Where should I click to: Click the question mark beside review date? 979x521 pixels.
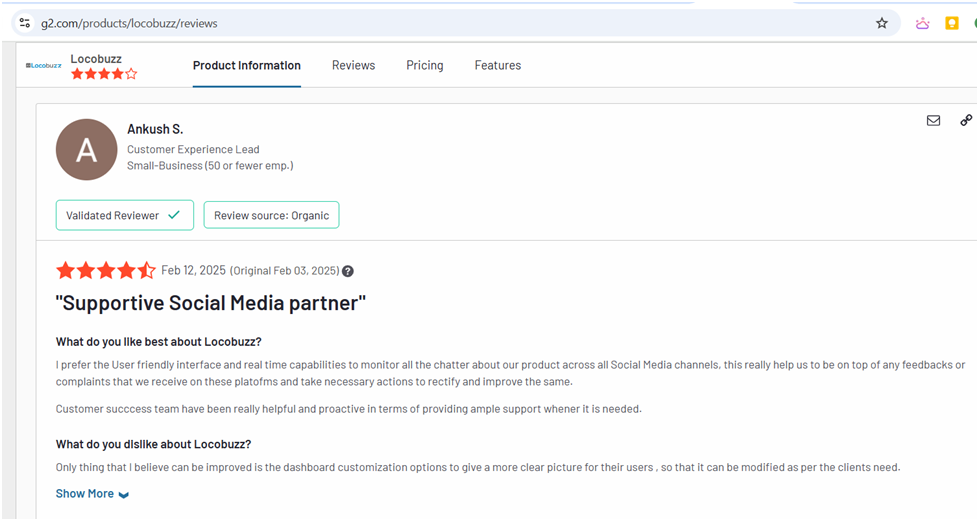click(x=348, y=271)
